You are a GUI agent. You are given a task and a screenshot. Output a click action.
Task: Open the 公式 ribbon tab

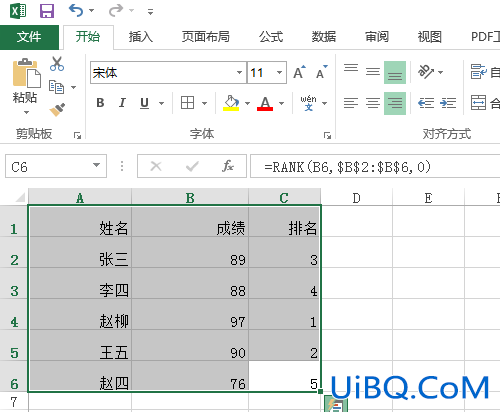[271, 37]
